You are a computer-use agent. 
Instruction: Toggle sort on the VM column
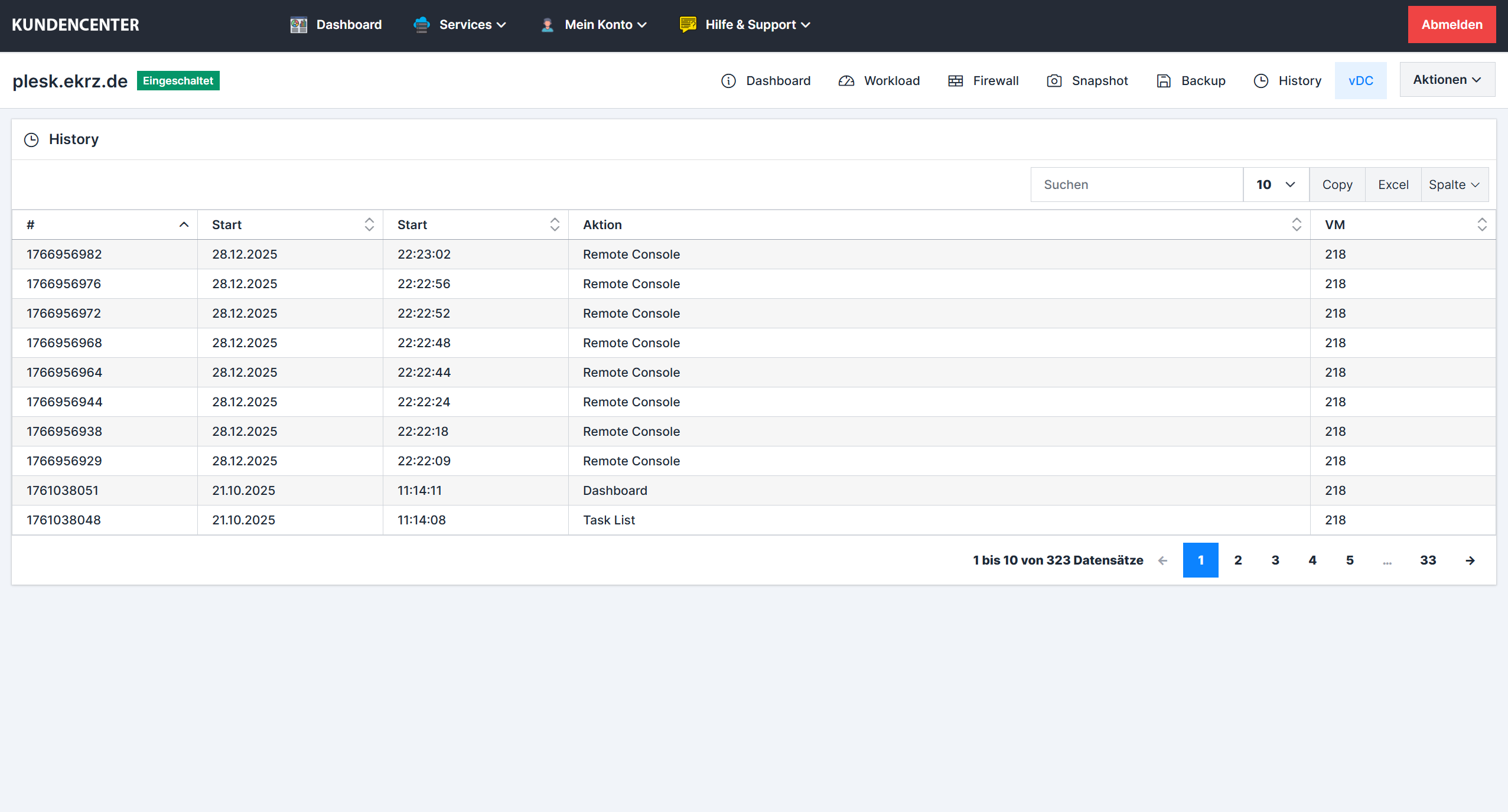pyautogui.click(x=1481, y=224)
